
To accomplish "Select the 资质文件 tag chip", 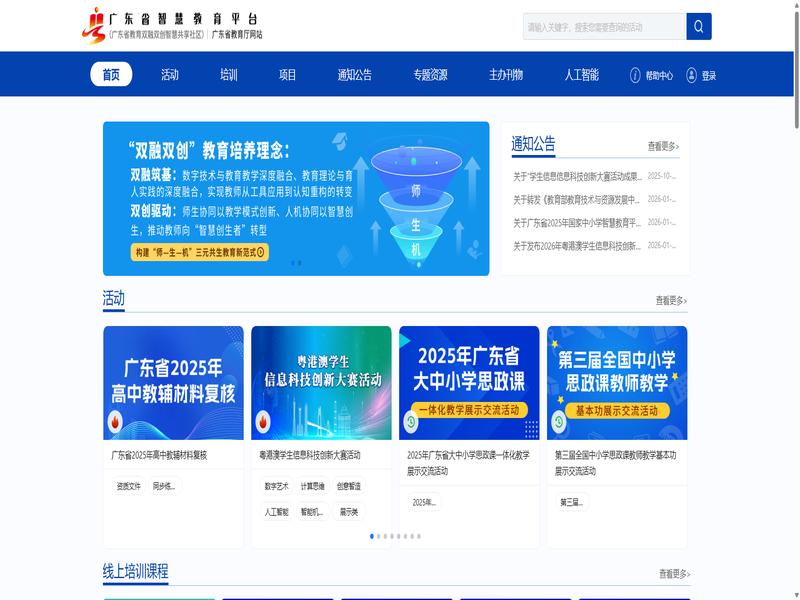I will (x=128, y=486).
